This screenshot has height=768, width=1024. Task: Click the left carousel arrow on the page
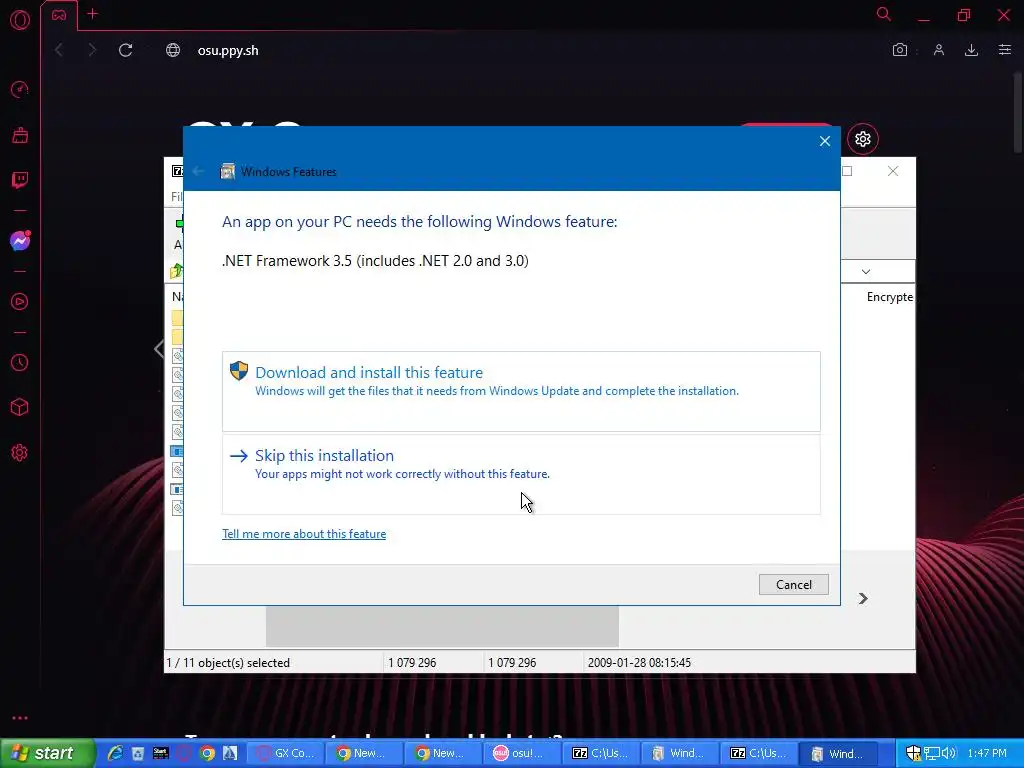159,349
